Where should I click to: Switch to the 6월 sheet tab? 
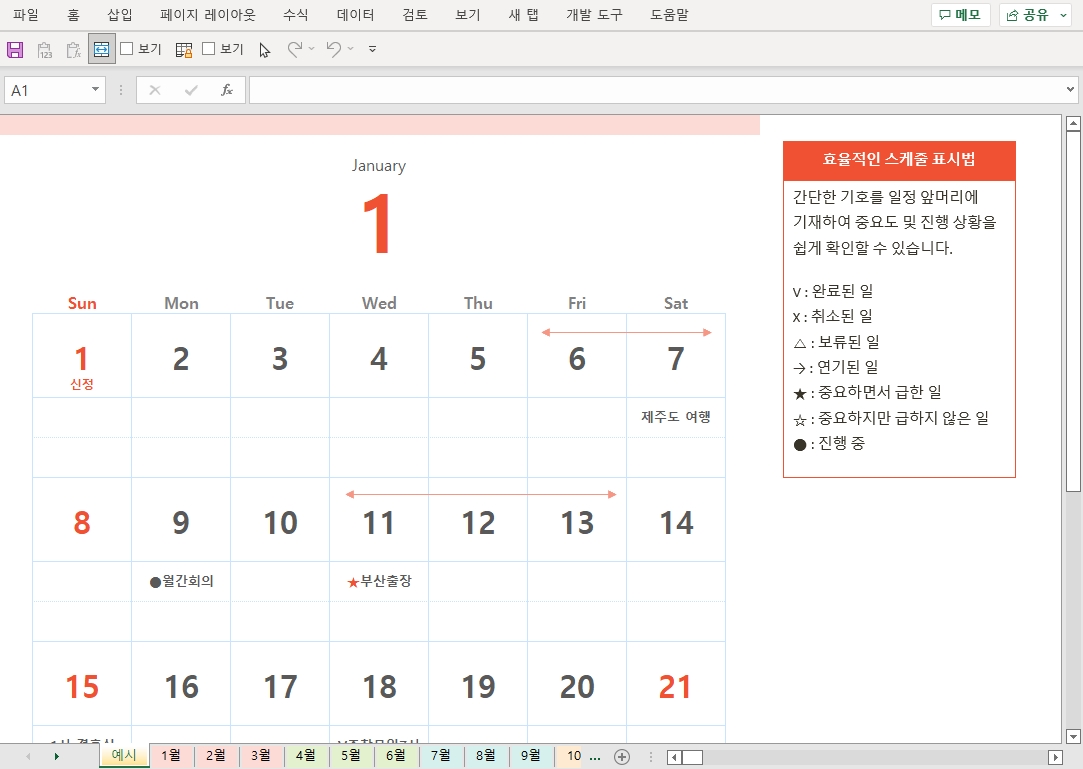click(395, 756)
